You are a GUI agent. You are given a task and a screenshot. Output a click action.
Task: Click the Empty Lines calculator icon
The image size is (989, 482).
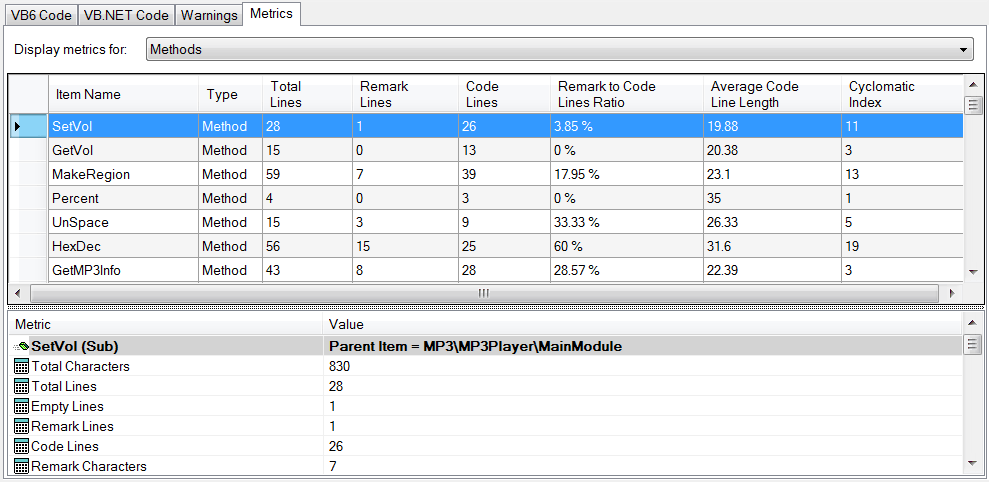tap(21, 406)
